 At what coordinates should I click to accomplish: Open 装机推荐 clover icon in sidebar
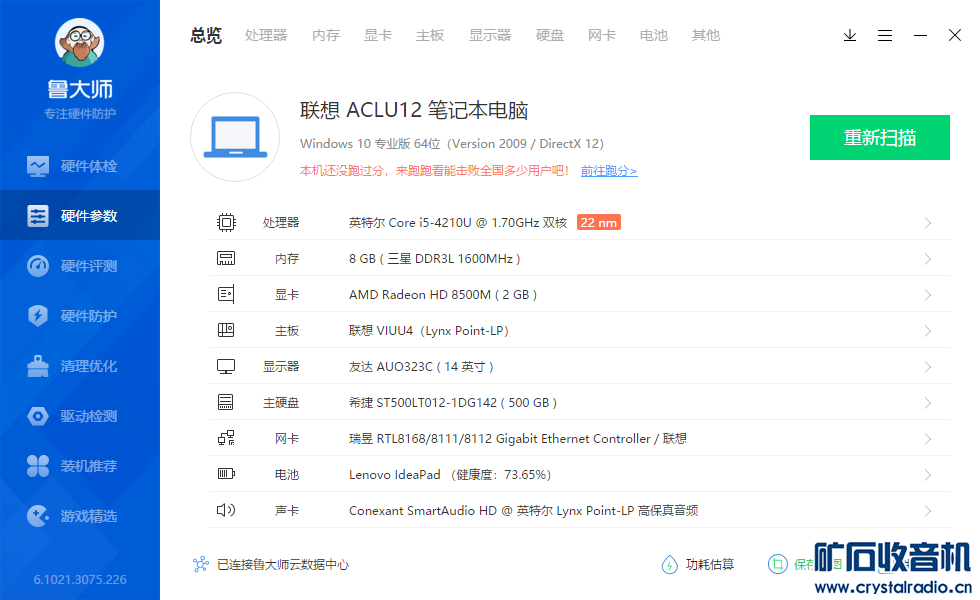click(x=38, y=466)
